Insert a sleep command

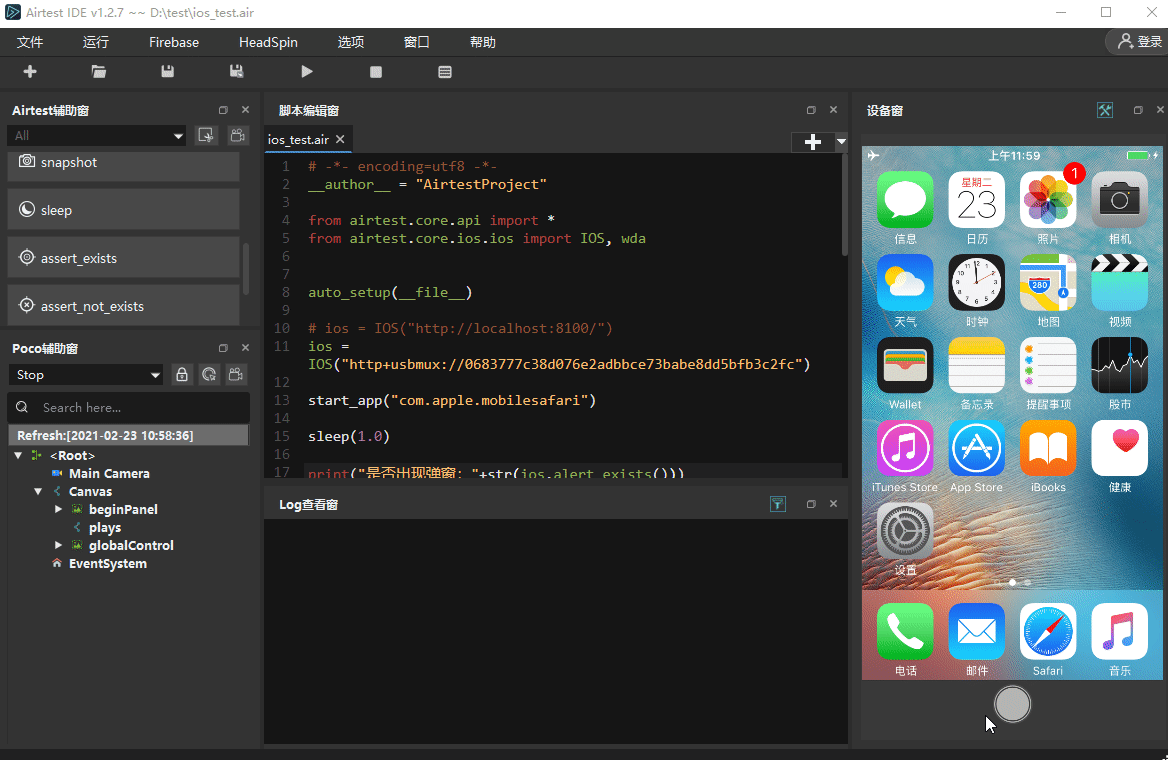124,210
